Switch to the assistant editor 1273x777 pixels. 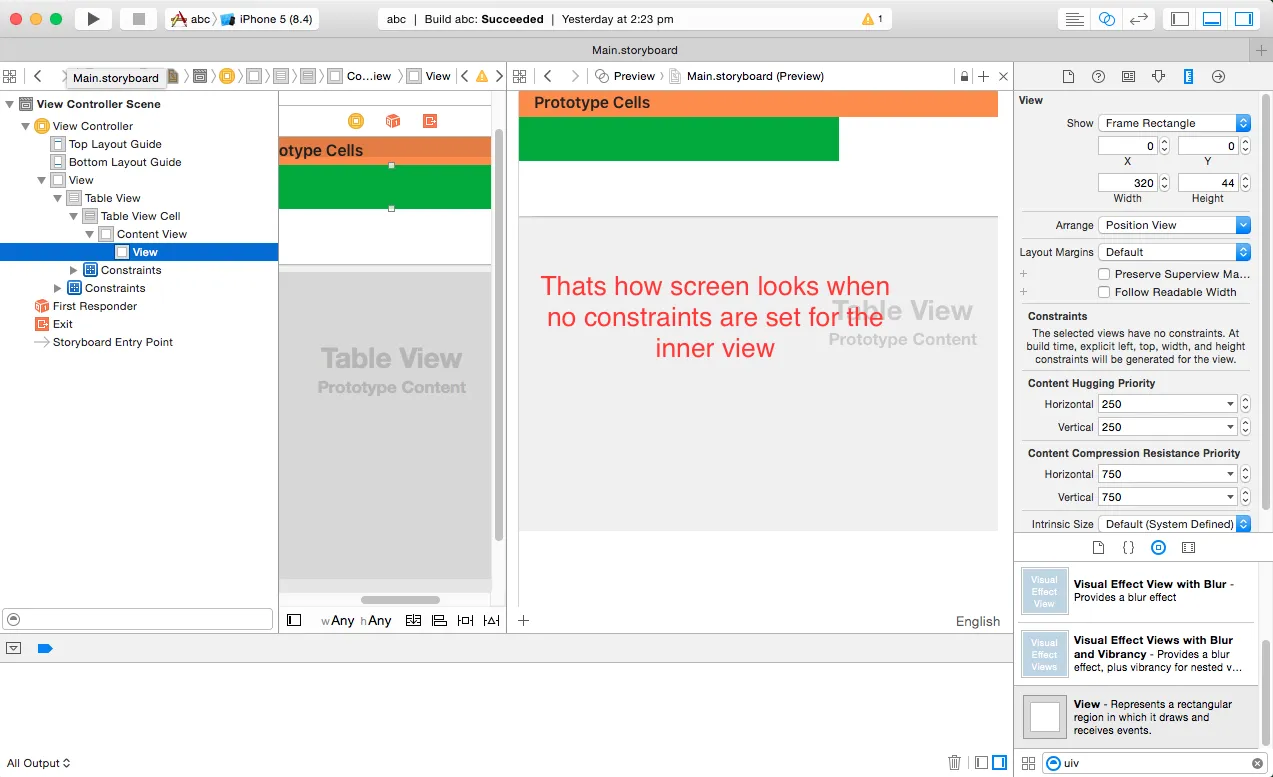click(1106, 19)
